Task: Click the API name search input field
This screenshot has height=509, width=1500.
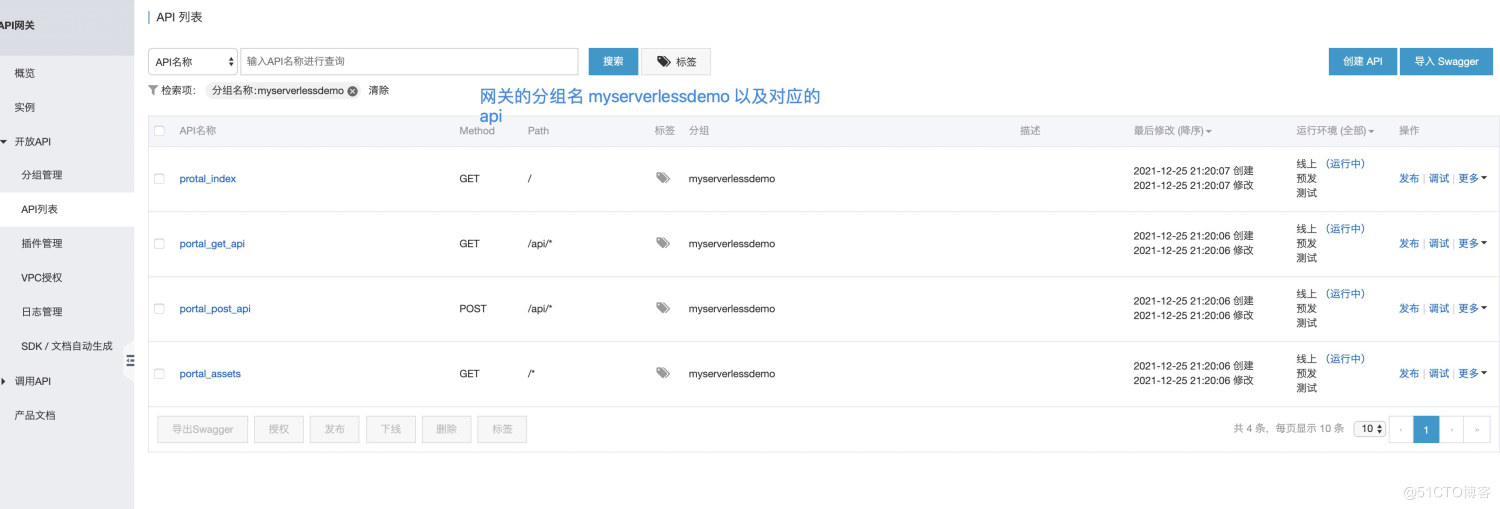Action: (409, 61)
